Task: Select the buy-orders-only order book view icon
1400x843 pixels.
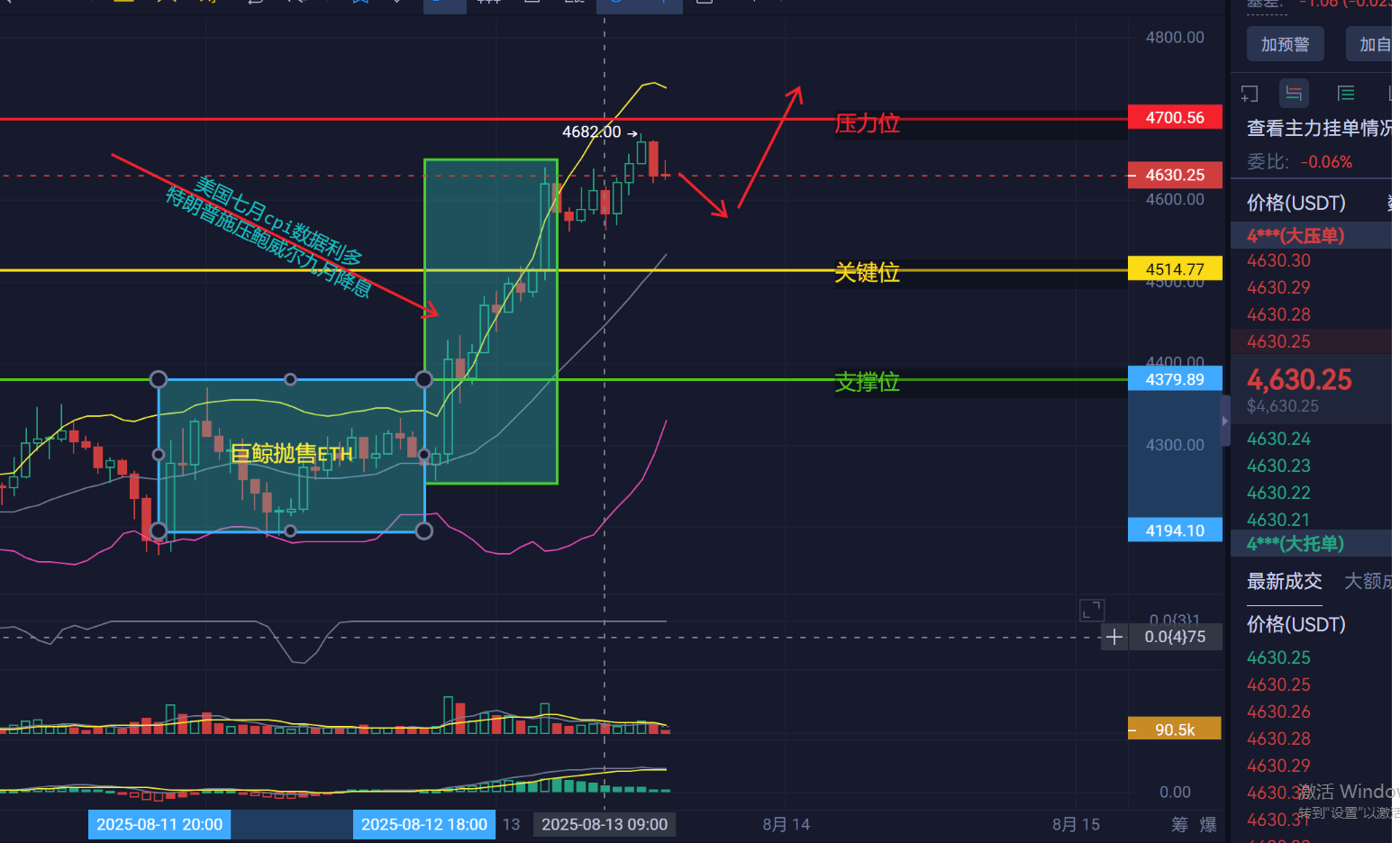Action: click(x=1346, y=93)
